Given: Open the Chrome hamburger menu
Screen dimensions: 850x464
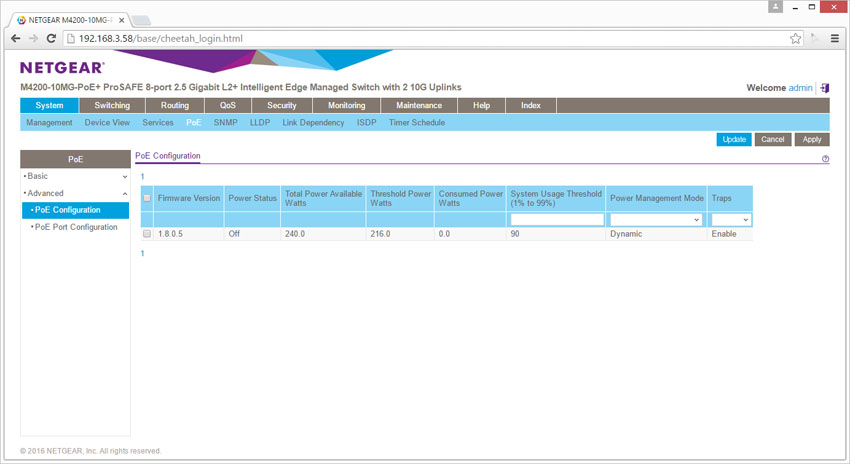Looking at the screenshot, I should point(835,38).
